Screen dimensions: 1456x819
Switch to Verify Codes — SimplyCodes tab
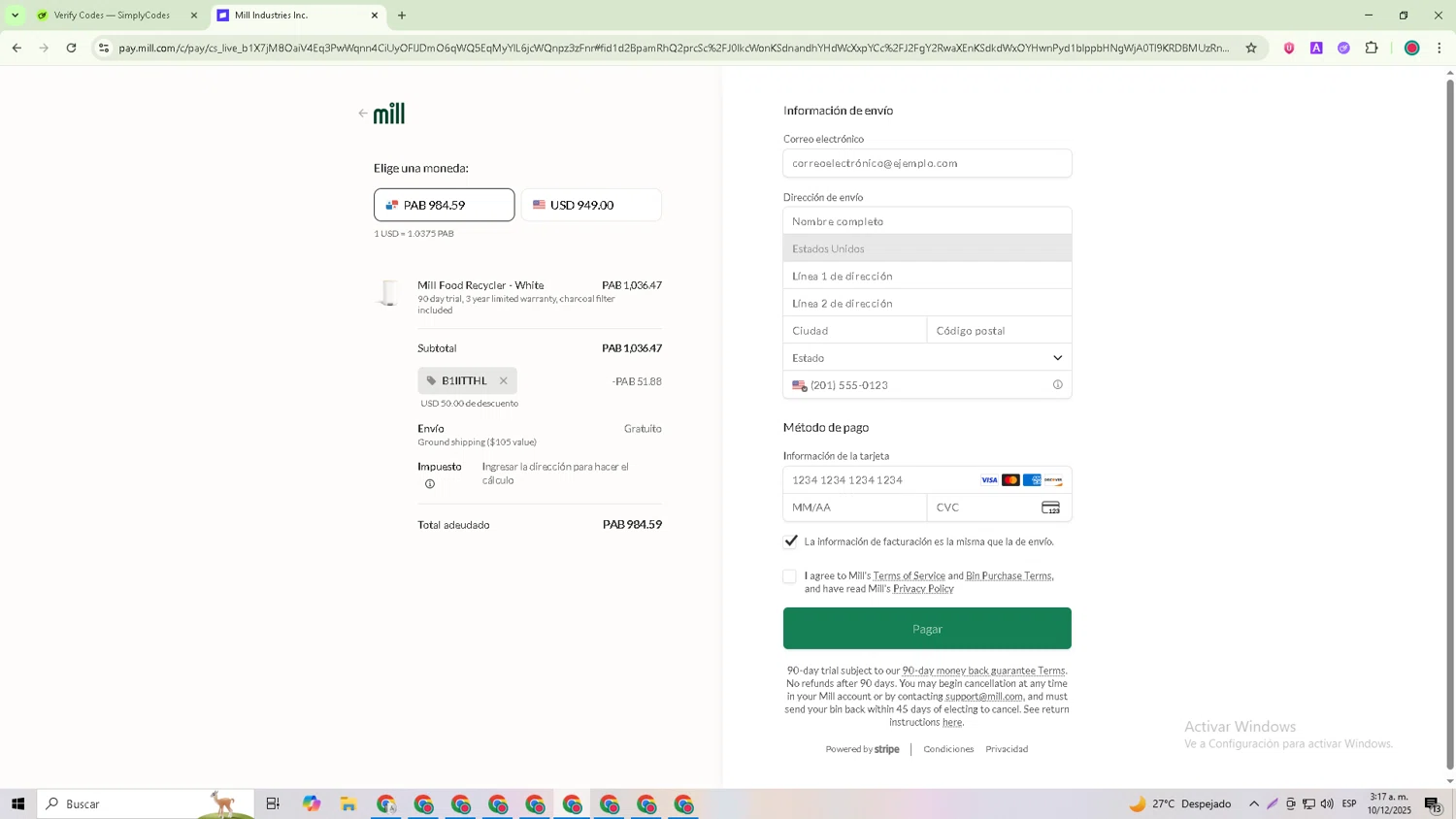116,16
